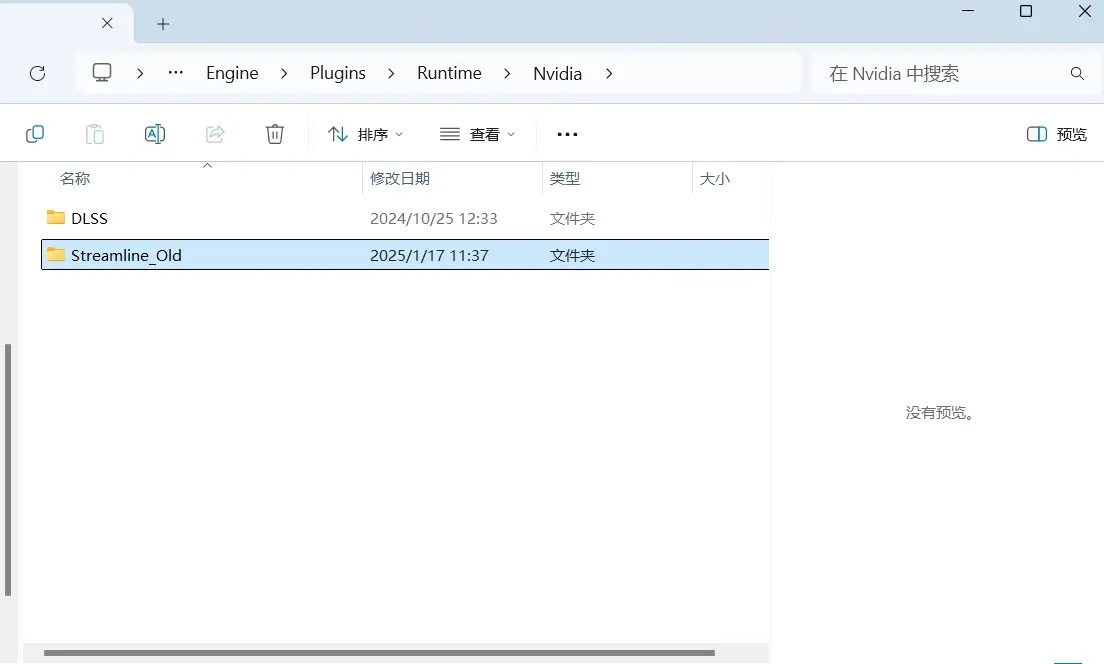Select the DLSS folder
This screenshot has width=1104, height=664.
[89, 218]
